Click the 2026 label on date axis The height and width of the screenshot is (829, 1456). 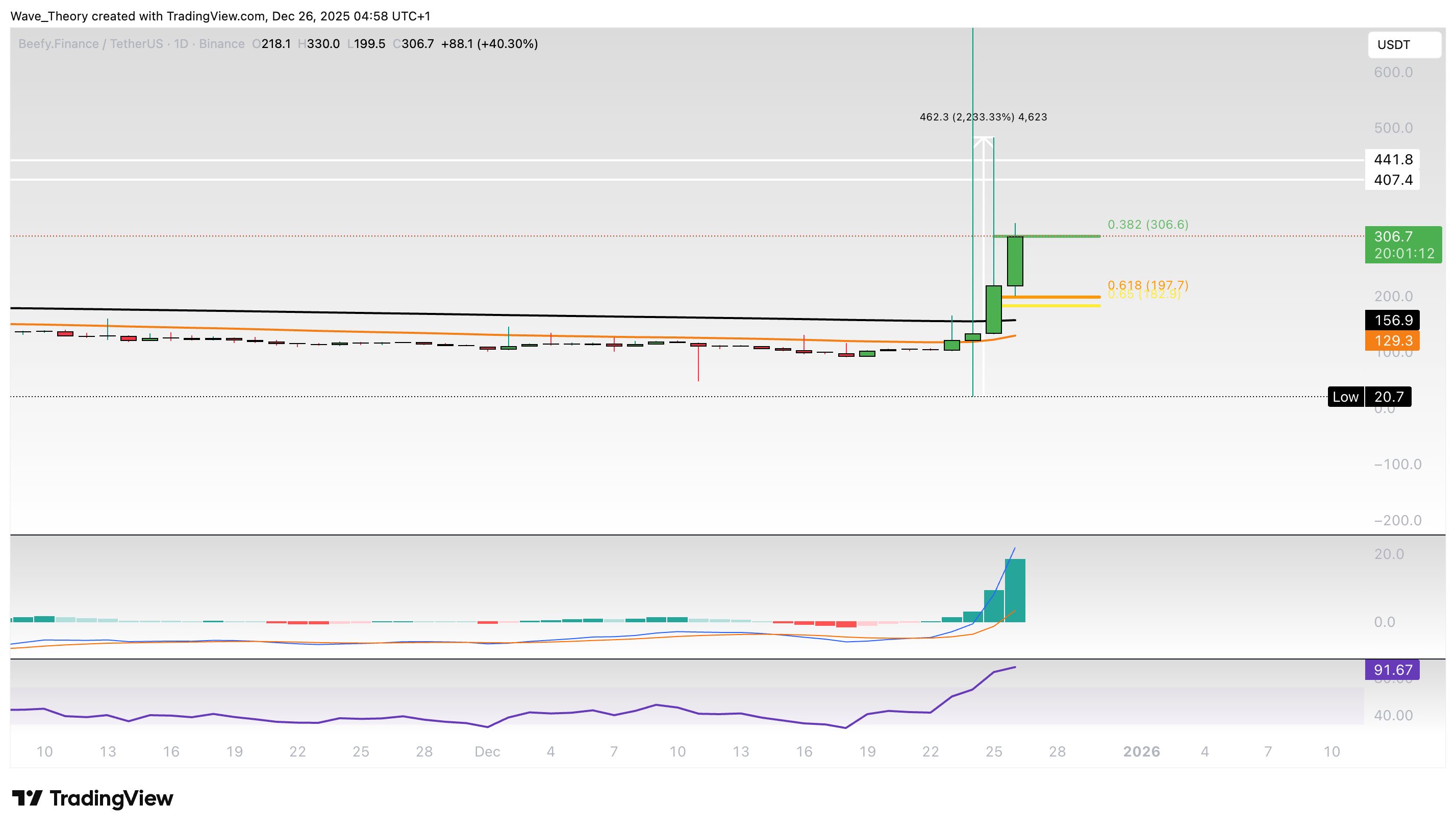[x=1141, y=751]
